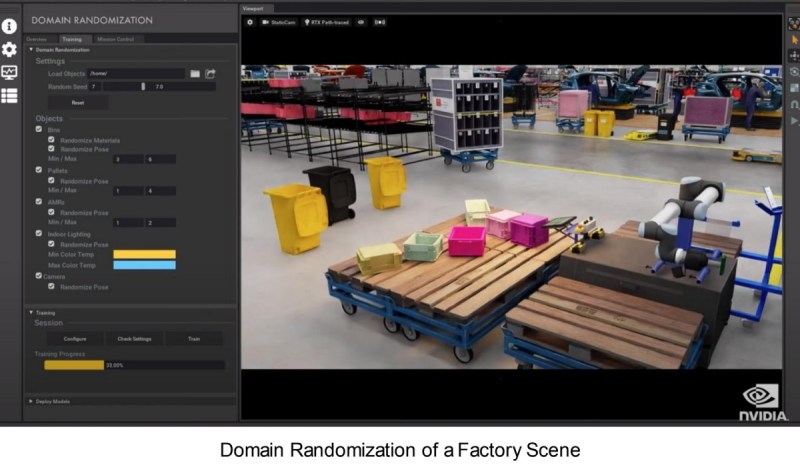Screen dimensions: 800x465
Task: Click the Train button
Action: (194, 339)
